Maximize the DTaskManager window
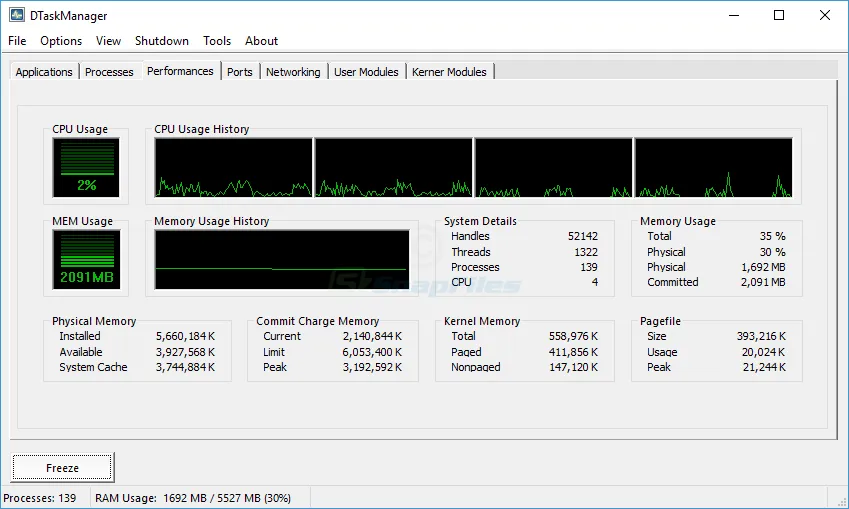849x509 pixels. [x=779, y=15]
